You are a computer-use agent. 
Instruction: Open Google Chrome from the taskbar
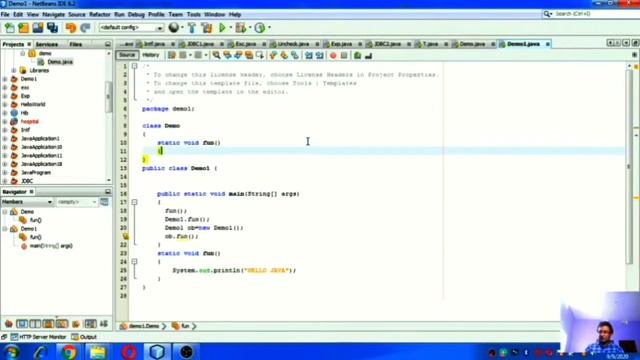[x=69, y=351]
